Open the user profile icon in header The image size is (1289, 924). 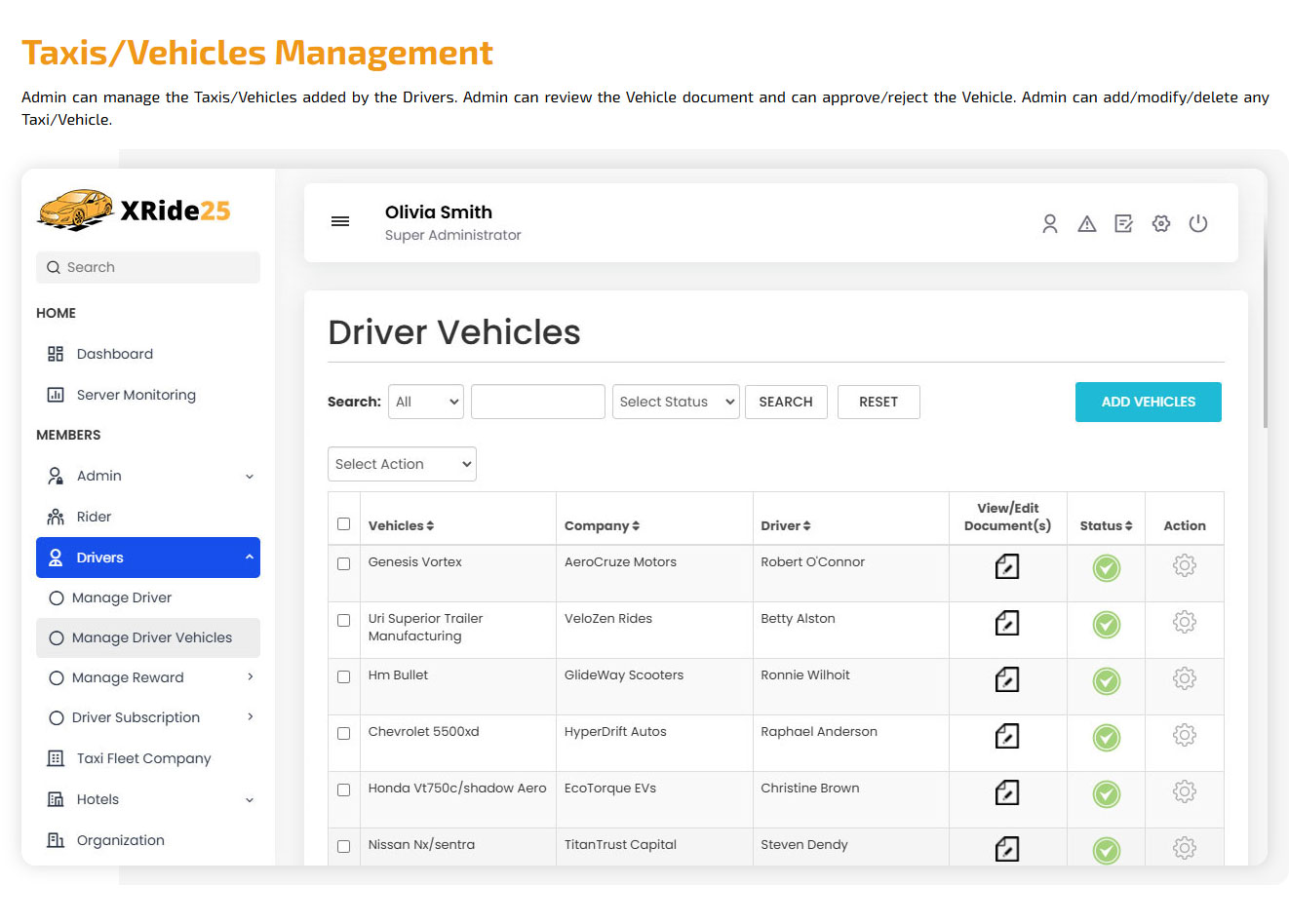[x=1050, y=224]
